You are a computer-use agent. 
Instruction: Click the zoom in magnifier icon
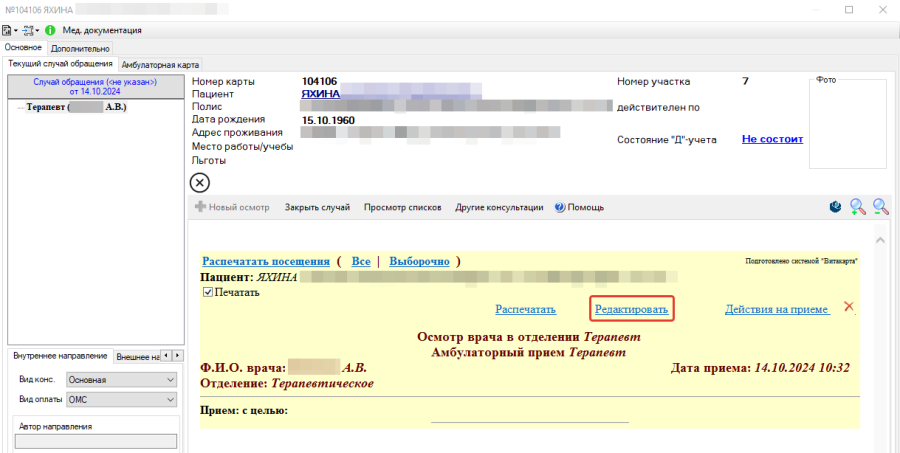click(x=857, y=207)
